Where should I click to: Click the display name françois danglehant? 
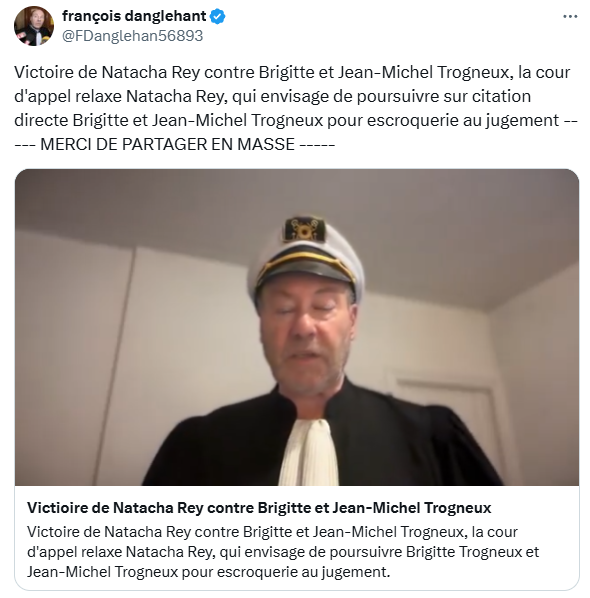click(134, 16)
